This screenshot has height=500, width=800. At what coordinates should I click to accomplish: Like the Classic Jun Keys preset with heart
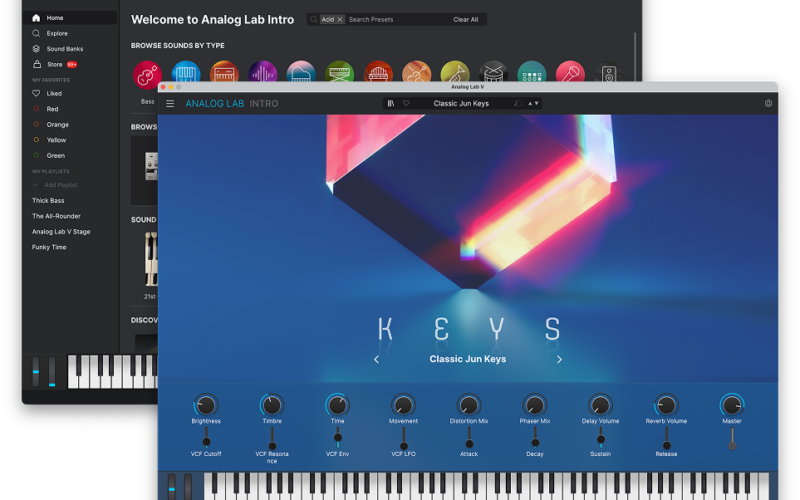point(406,103)
